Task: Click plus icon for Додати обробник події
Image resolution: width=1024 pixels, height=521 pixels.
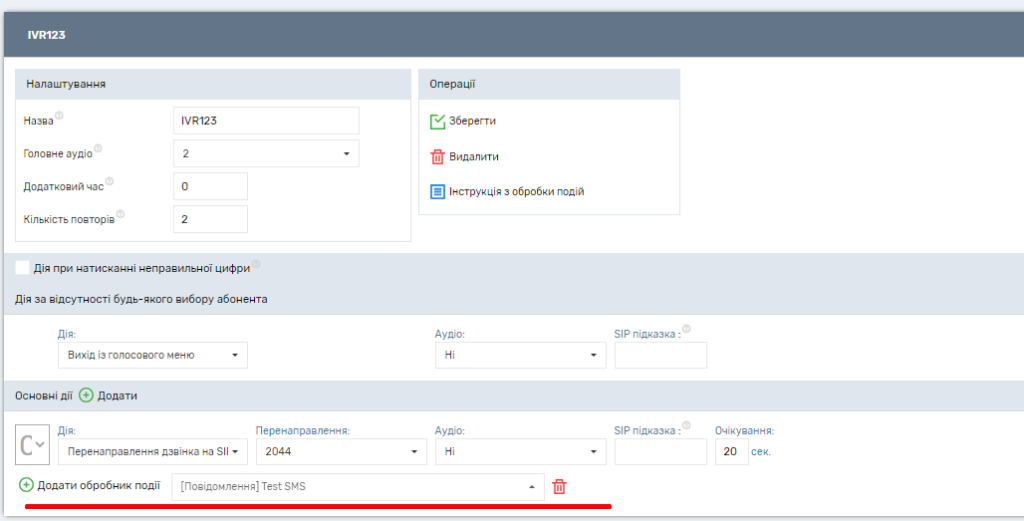Action: tap(26, 485)
